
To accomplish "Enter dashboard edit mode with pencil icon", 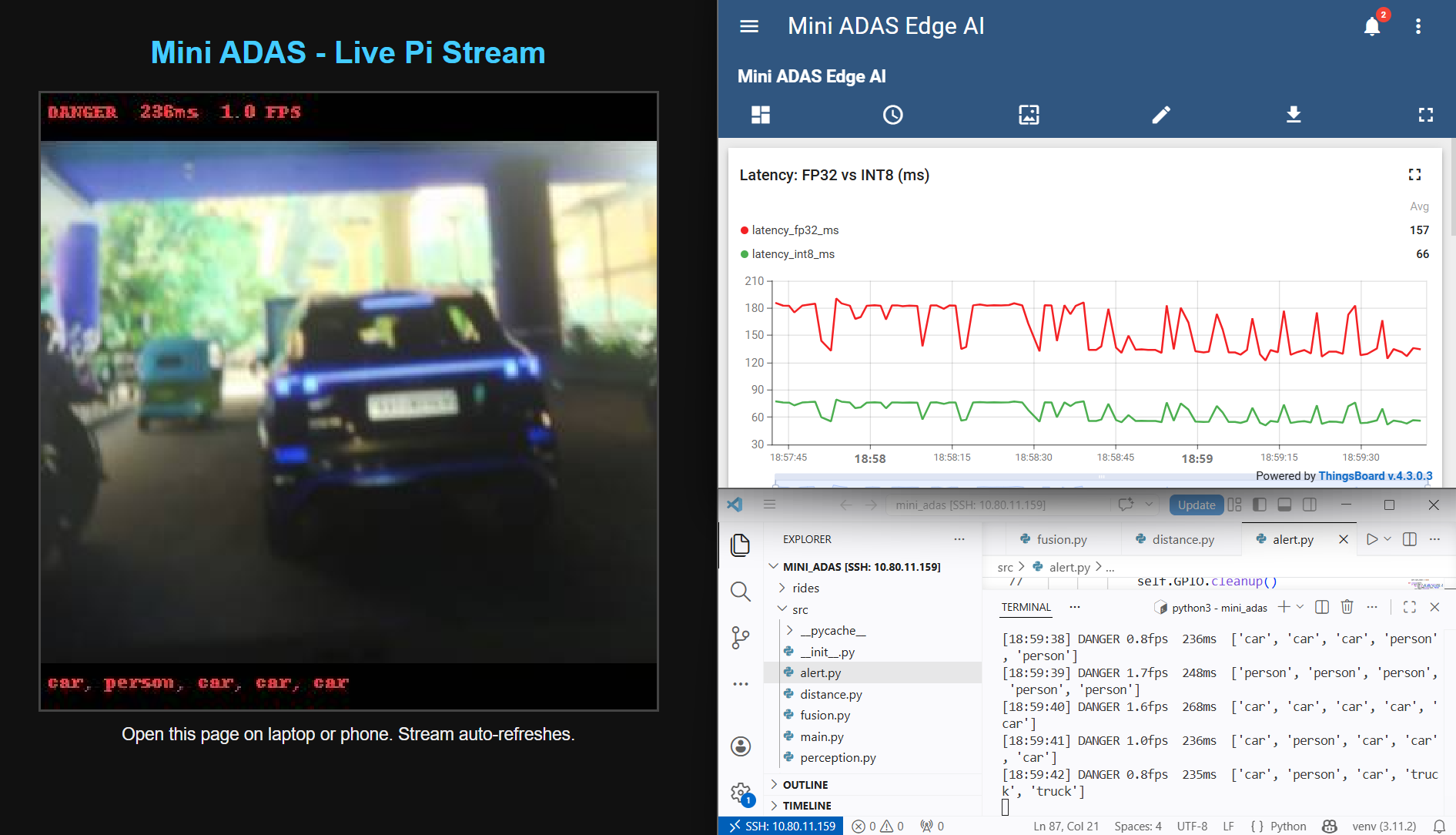I will 1161,115.
